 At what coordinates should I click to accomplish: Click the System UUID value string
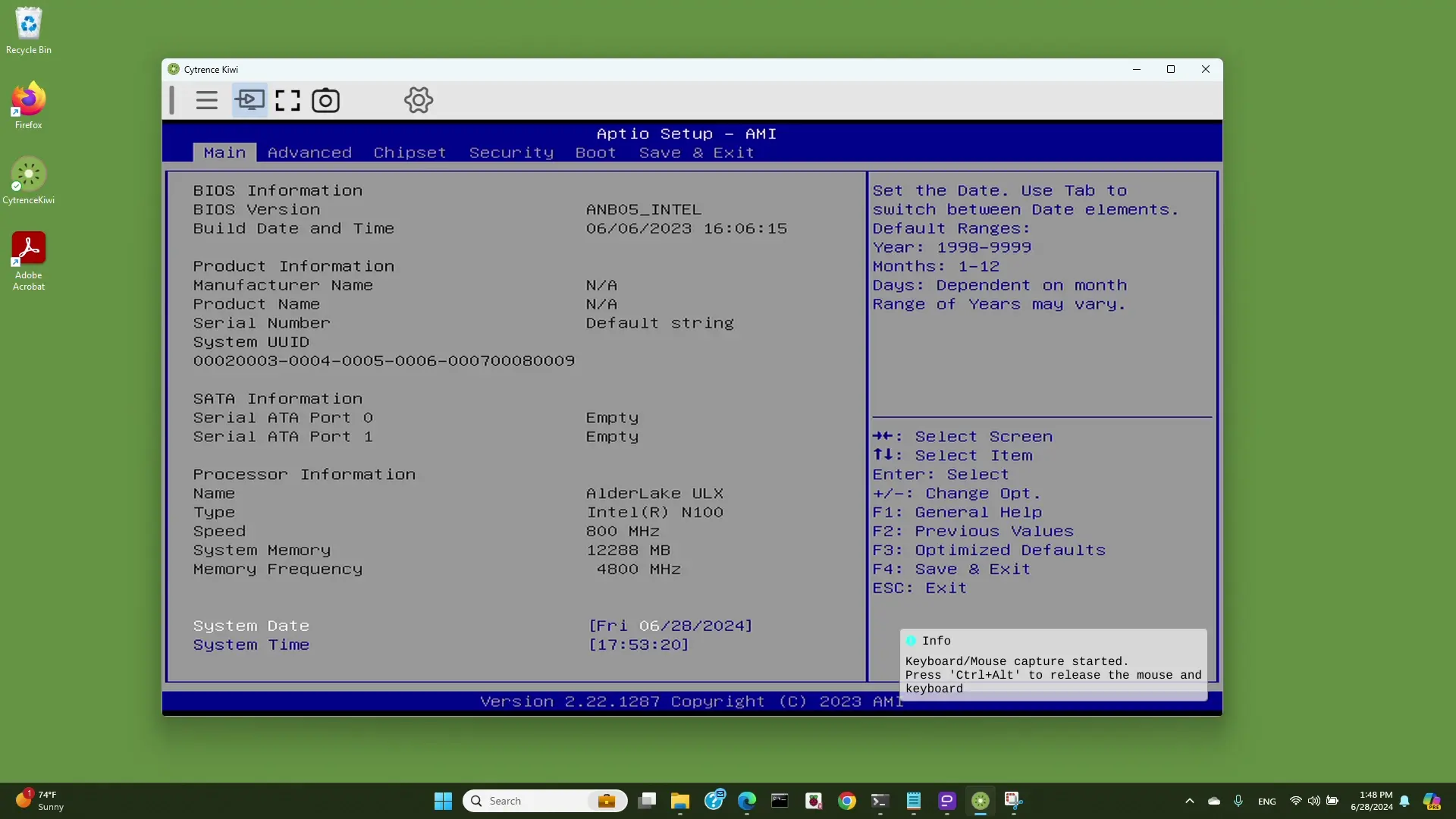[384, 361]
